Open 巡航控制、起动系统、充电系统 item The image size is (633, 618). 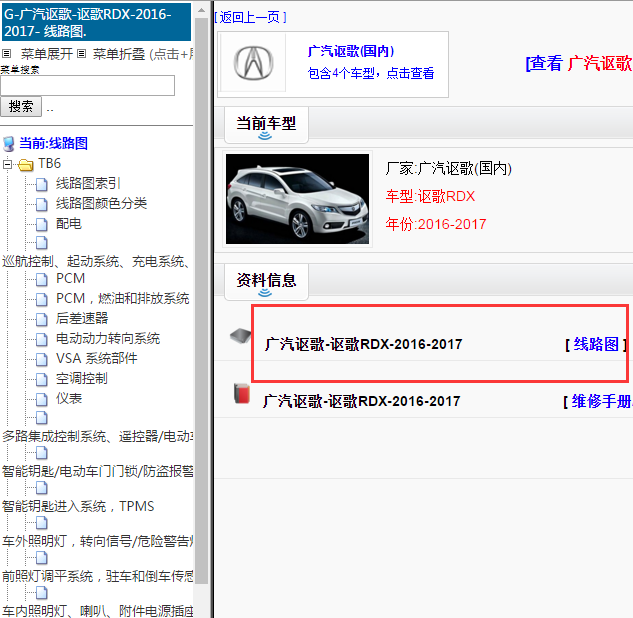point(96,262)
